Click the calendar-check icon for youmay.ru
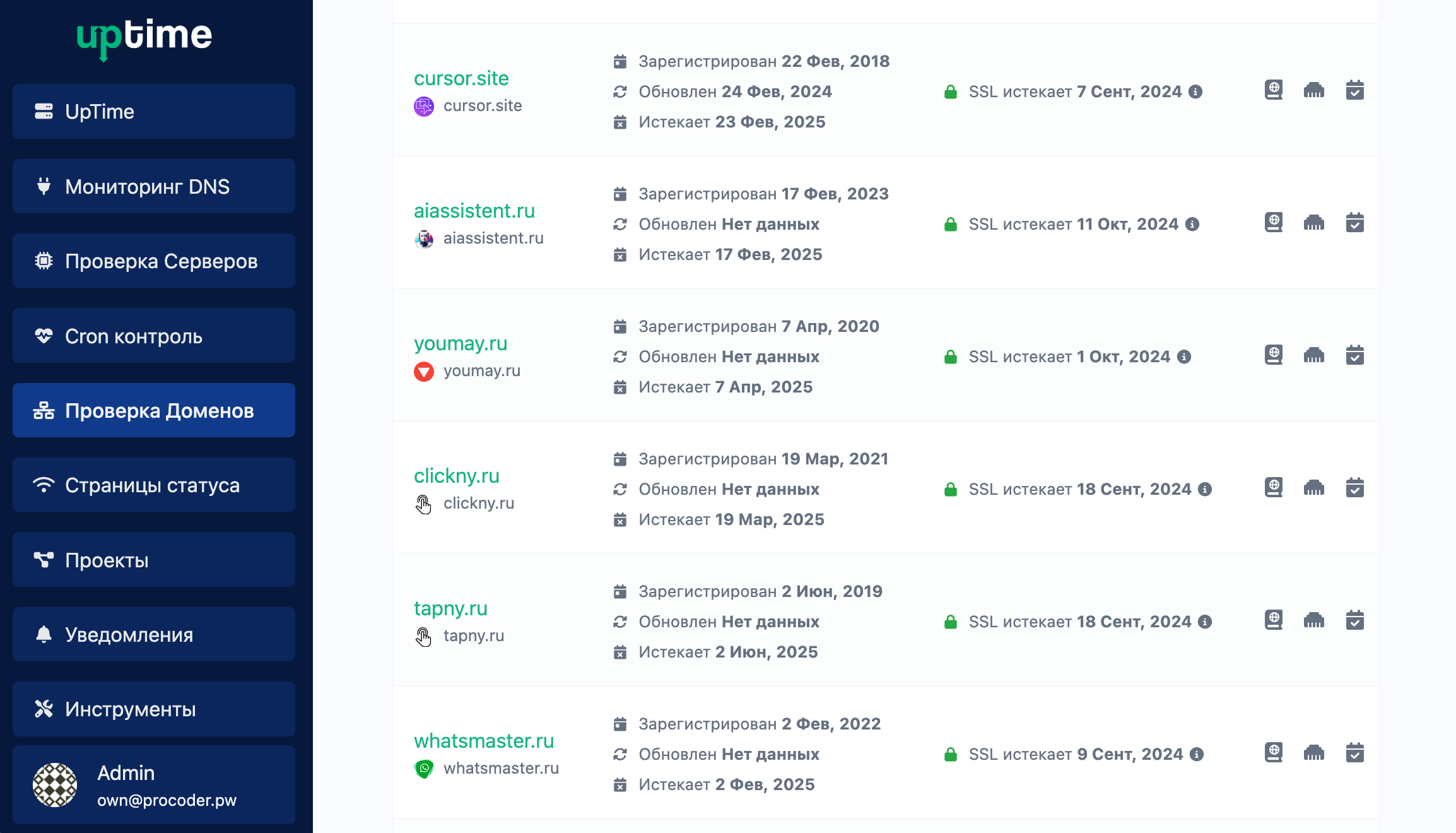1456x833 pixels. click(1354, 355)
